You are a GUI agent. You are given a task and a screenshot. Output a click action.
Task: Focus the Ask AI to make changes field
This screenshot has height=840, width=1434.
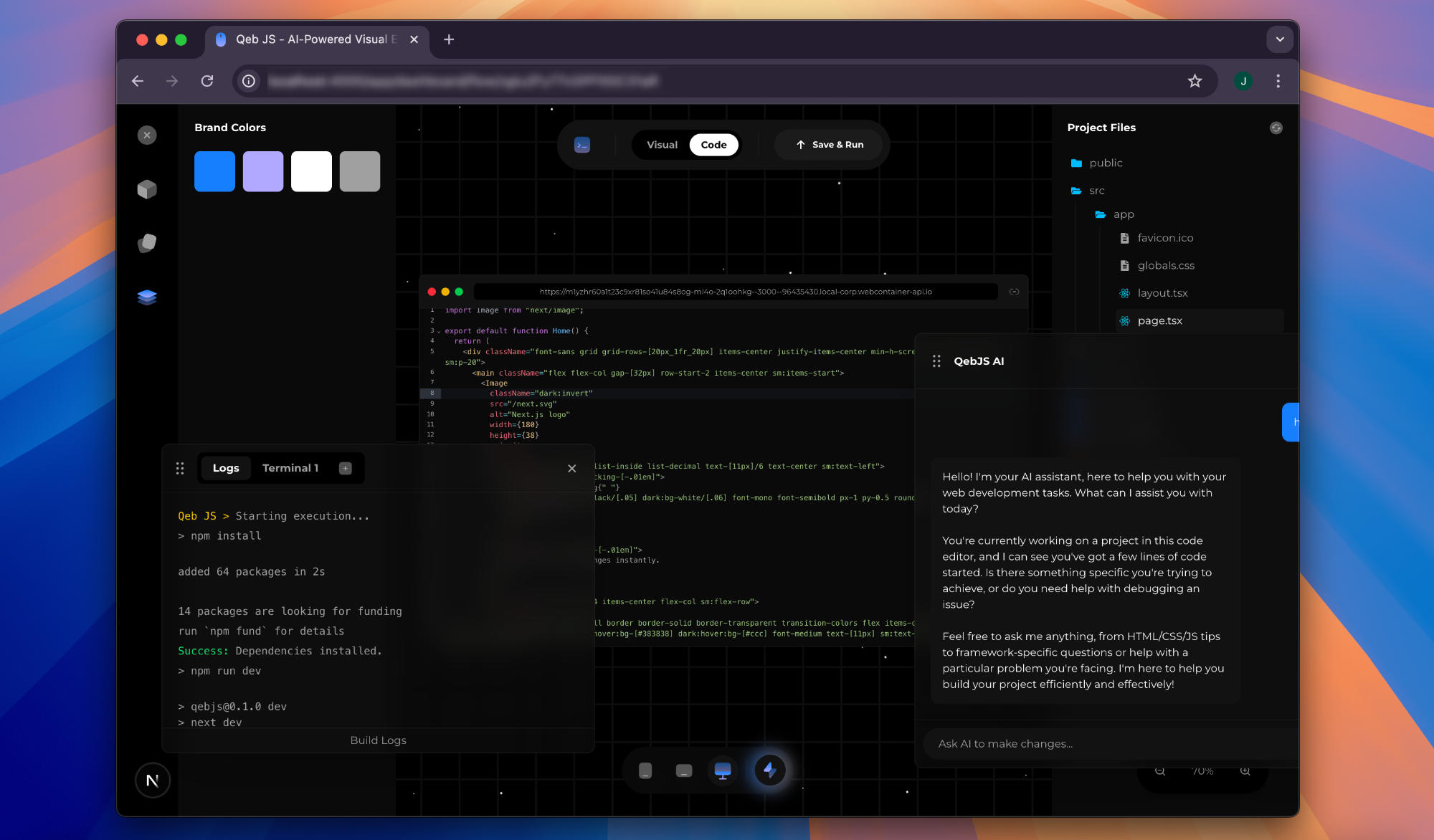1110,744
